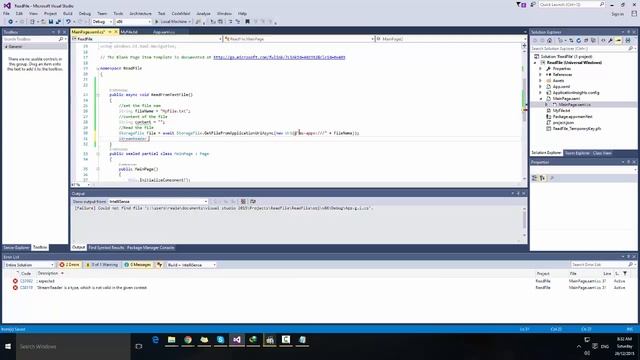This screenshot has width=640, height=360.
Task: Switch to the Class View tab
Action: tap(602, 153)
